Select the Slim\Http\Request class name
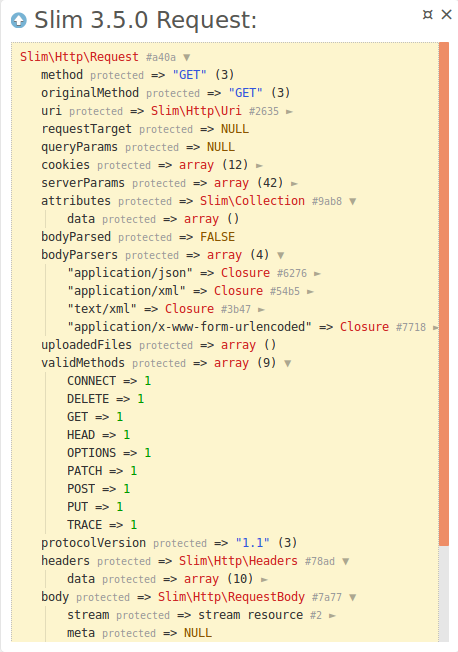 point(79,57)
